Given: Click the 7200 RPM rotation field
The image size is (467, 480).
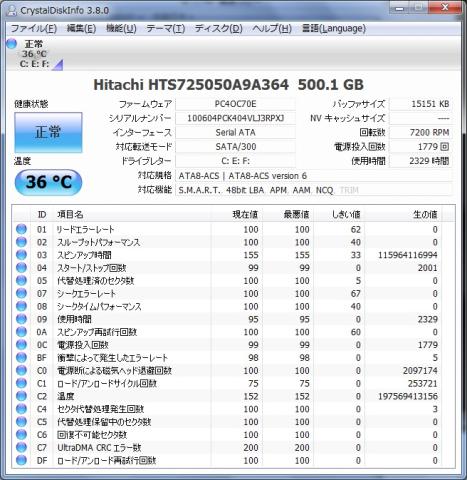Looking at the screenshot, I should [x=421, y=132].
